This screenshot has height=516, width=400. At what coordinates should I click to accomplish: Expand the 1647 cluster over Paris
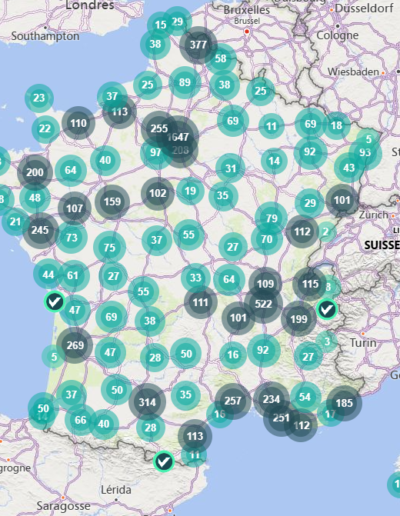[178, 137]
